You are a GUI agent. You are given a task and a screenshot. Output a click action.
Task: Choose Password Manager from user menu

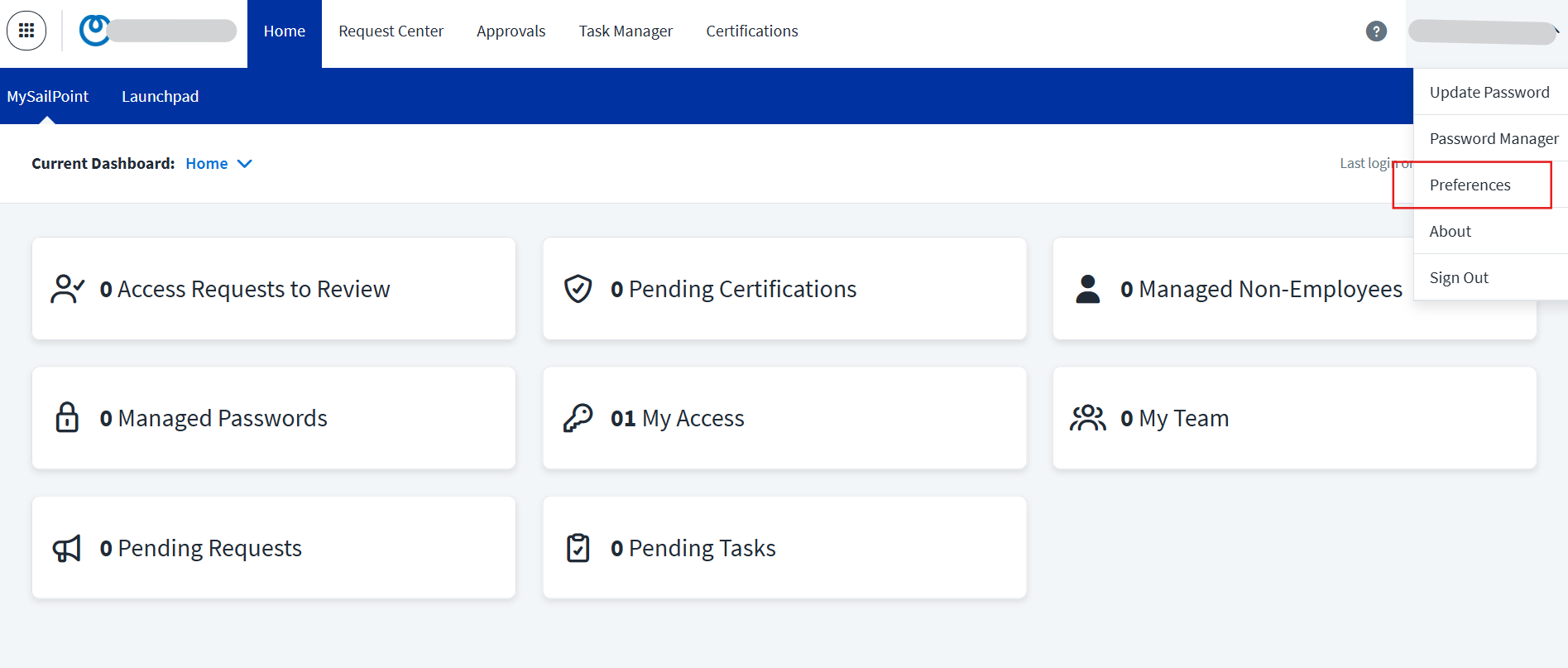(1490, 138)
